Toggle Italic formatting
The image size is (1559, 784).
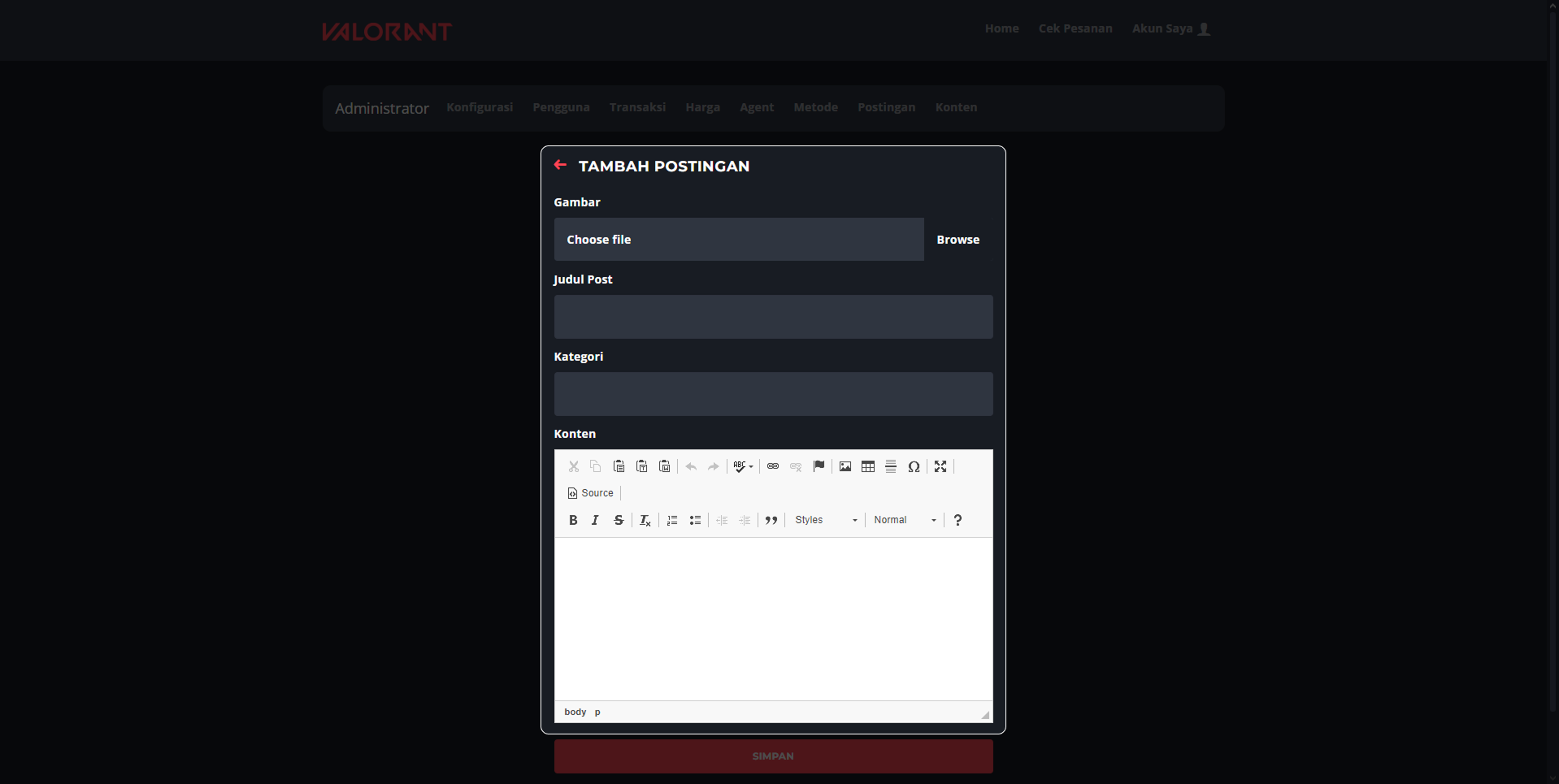point(596,520)
